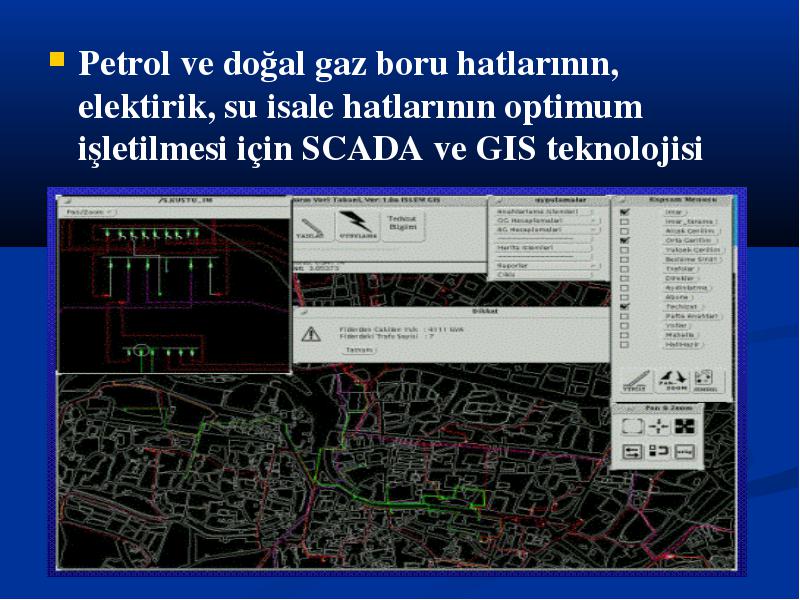The width and height of the screenshot is (800, 600).
Task: Open Anahtarlama İşlemleri menu entry
Action: [544, 211]
